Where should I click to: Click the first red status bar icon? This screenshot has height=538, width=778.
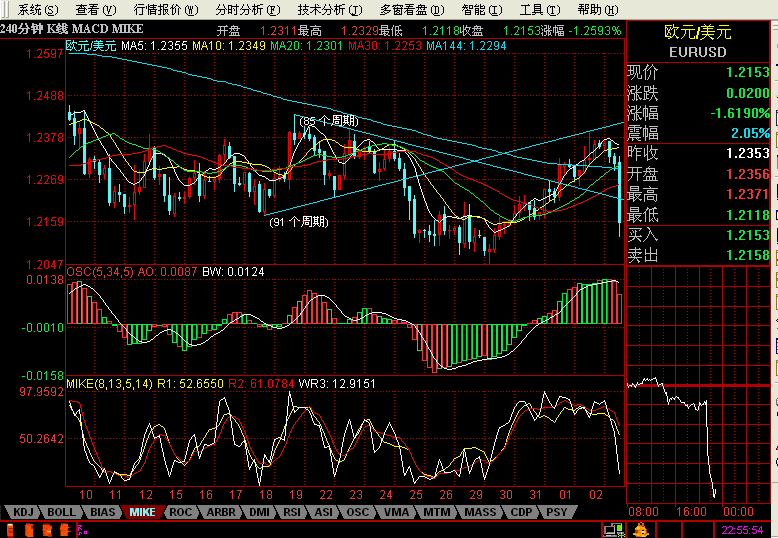(x=10, y=530)
